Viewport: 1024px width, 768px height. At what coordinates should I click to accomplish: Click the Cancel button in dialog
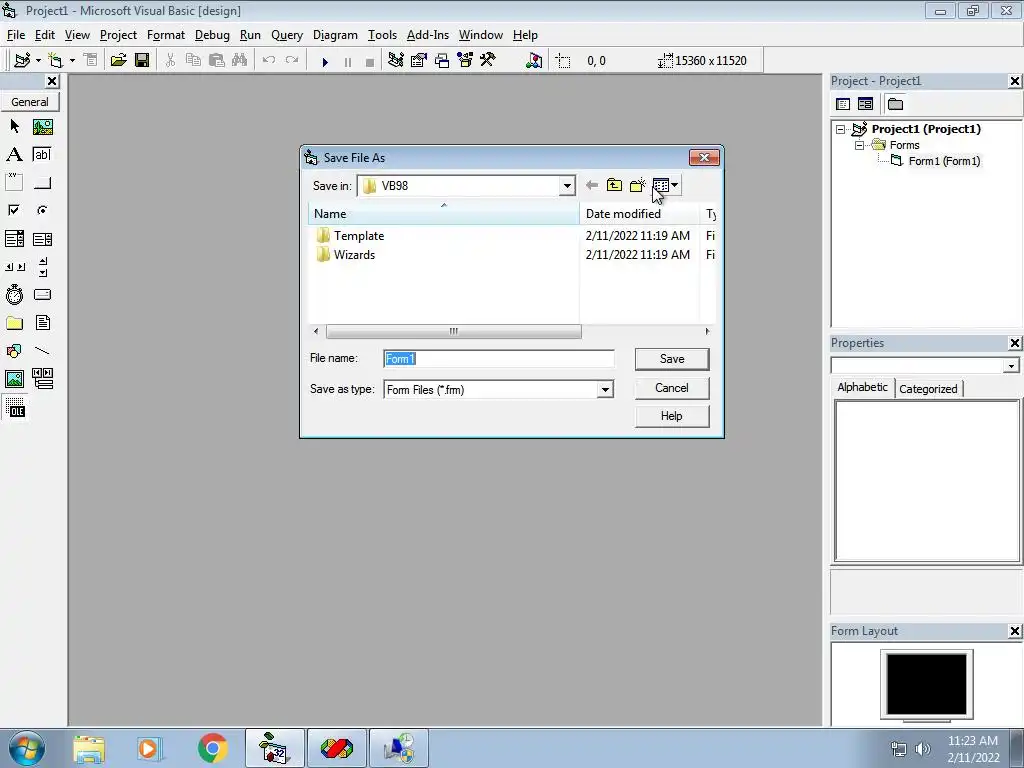pyautogui.click(x=672, y=388)
